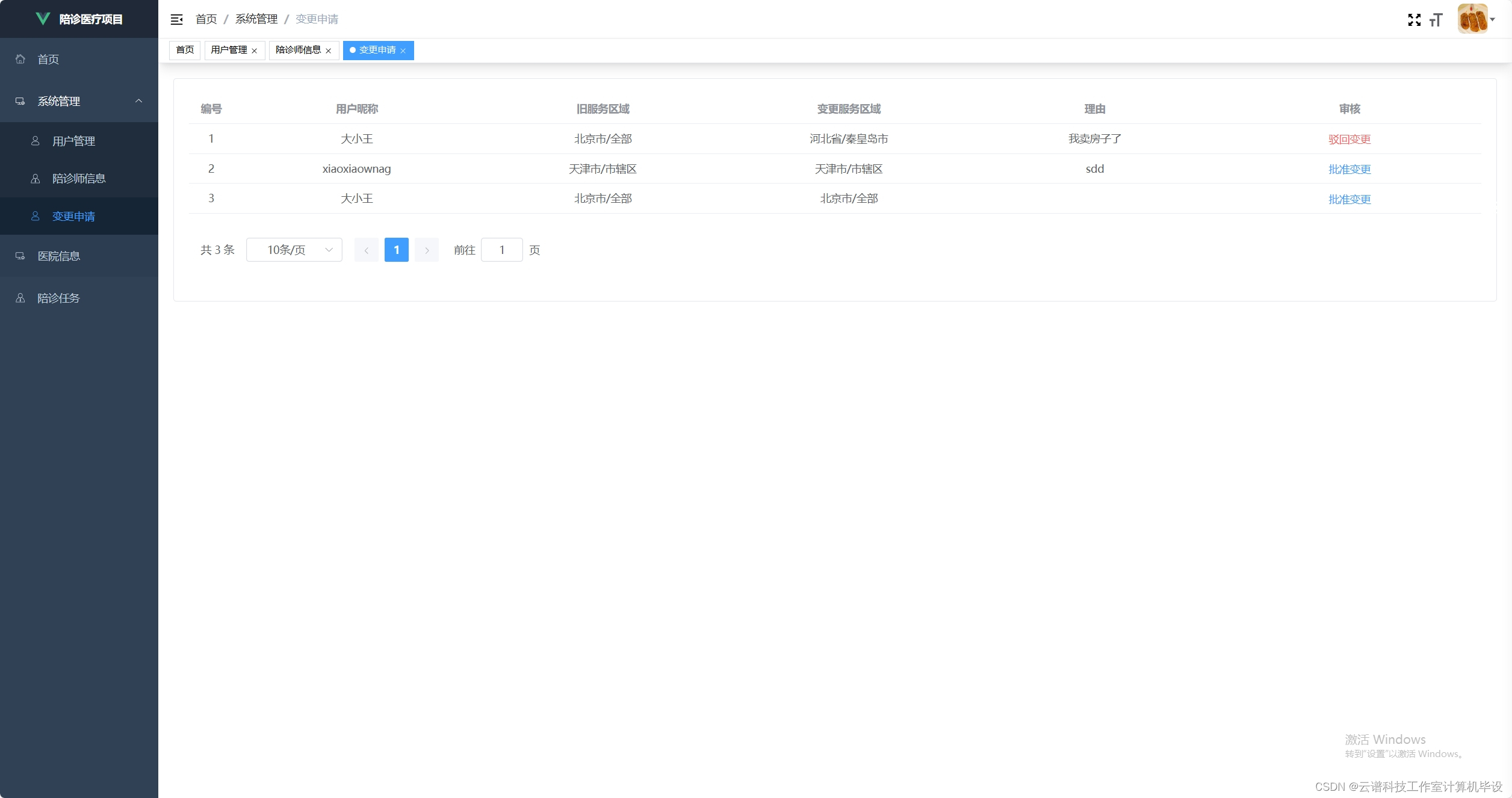Focus the 前往 page number input field
1512x798 pixels.
501,250
